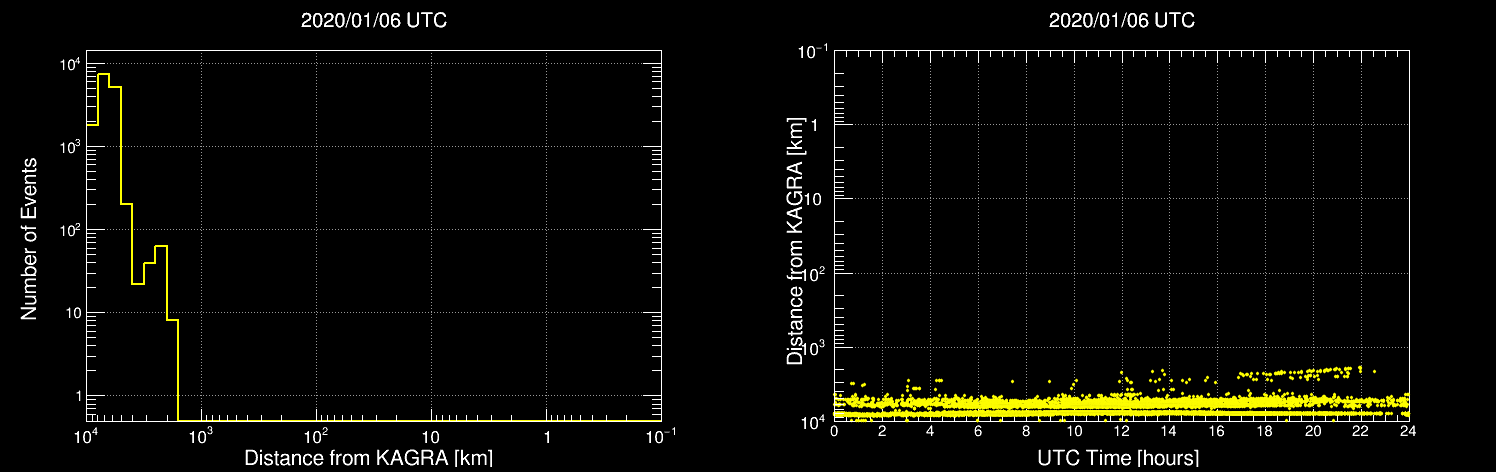Click the UTC time tick label 12

[x=1121, y=430]
